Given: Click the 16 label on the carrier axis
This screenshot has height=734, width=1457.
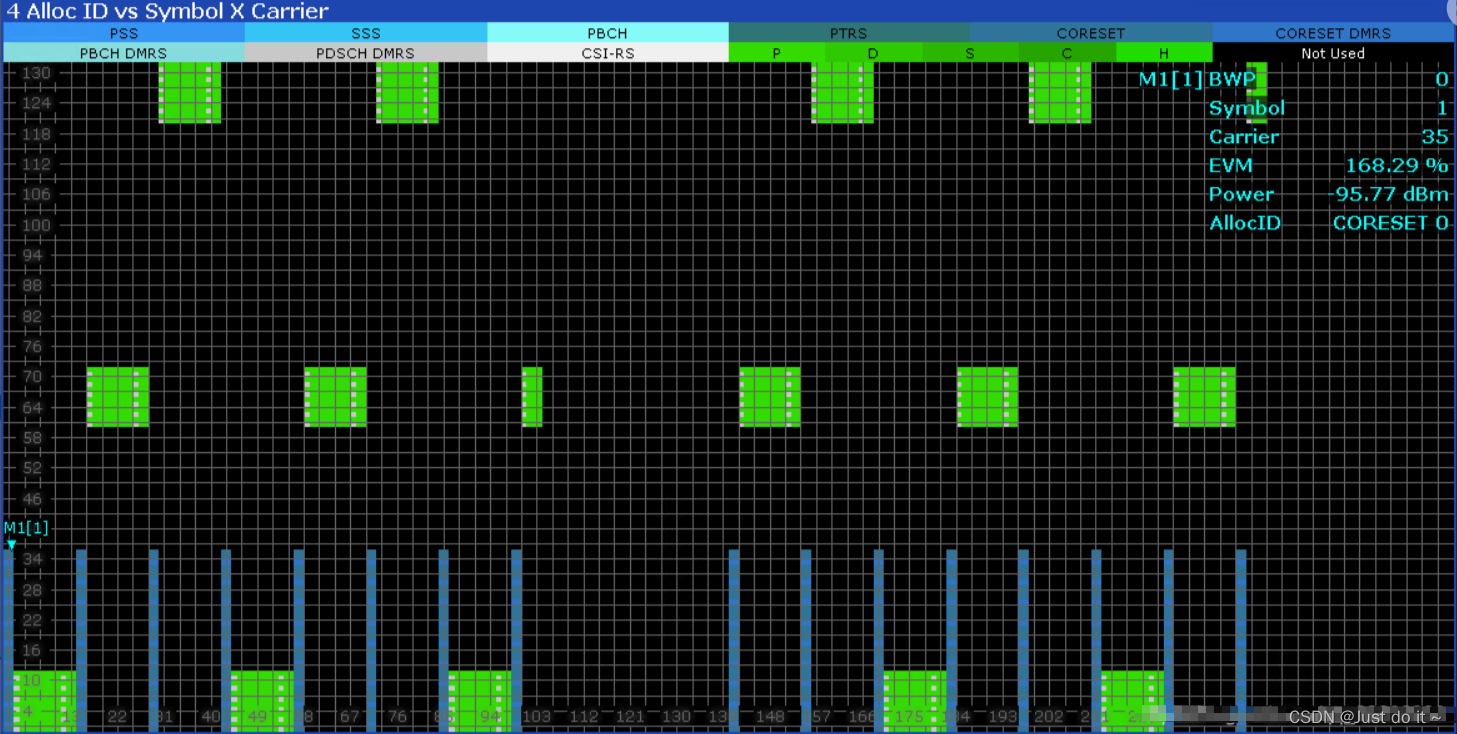Looking at the screenshot, I should (x=33, y=650).
